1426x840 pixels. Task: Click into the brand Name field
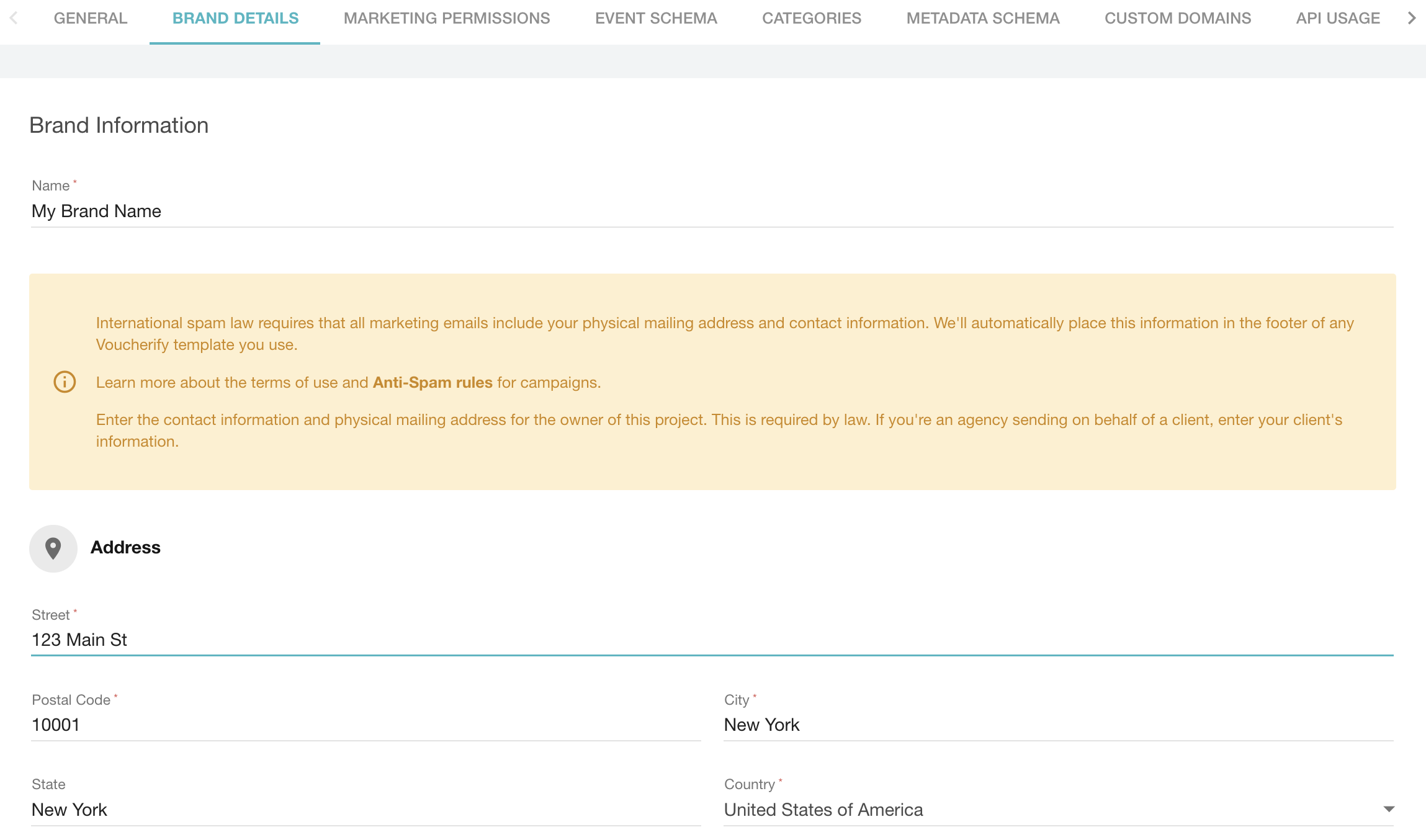point(712,212)
